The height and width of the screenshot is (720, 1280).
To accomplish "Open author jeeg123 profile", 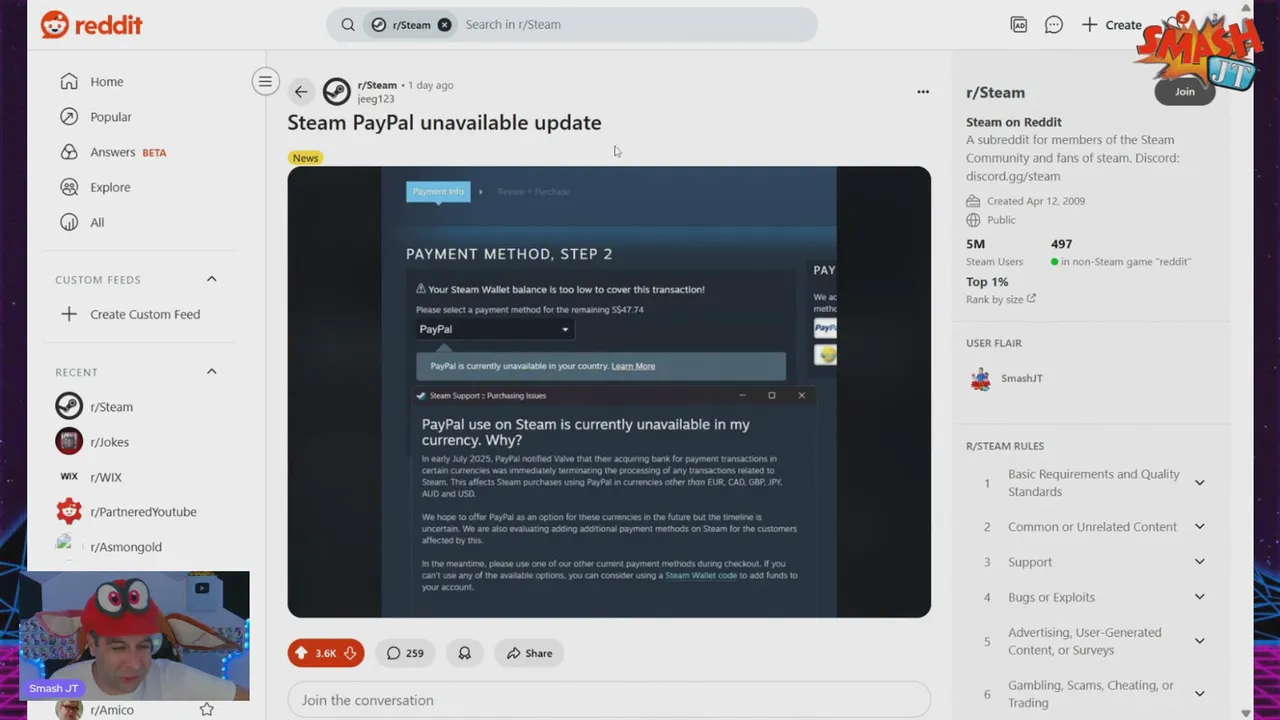I will tap(376, 99).
